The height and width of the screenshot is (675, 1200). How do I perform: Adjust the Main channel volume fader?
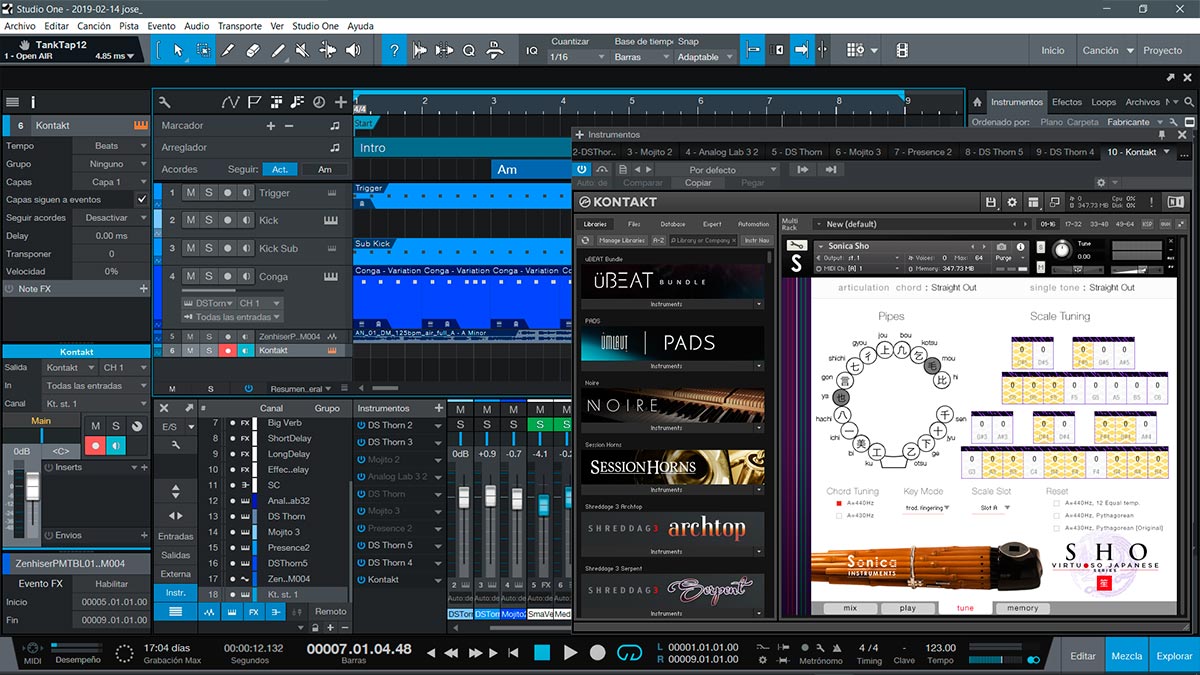[x=31, y=486]
